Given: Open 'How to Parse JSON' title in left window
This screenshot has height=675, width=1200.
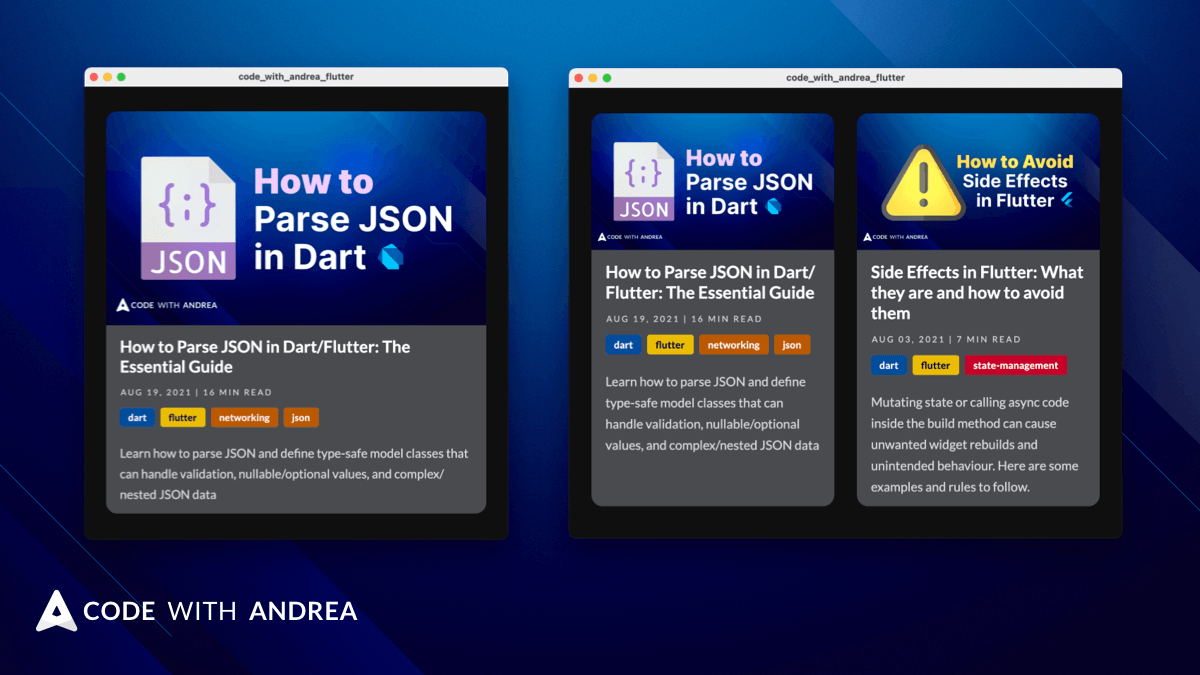Looking at the screenshot, I should [x=265, y=357].
